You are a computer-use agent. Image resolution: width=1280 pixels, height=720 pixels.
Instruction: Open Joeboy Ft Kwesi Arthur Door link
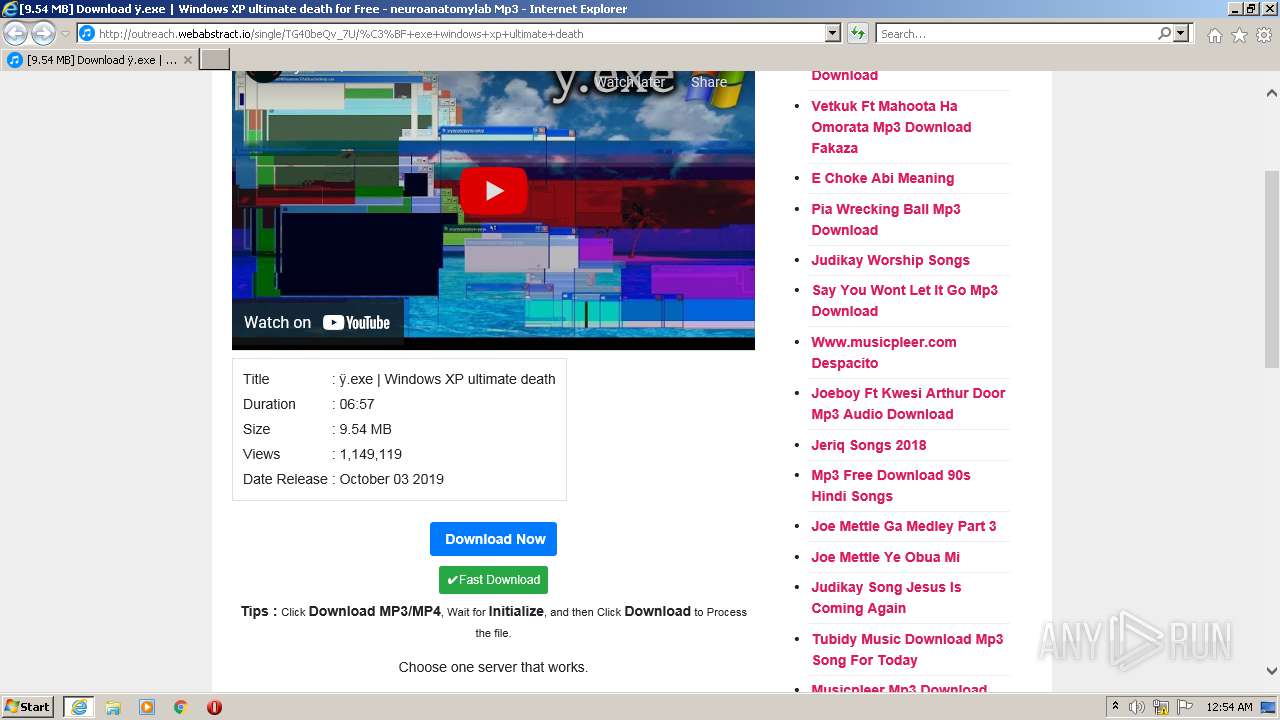tap(908, 403)
